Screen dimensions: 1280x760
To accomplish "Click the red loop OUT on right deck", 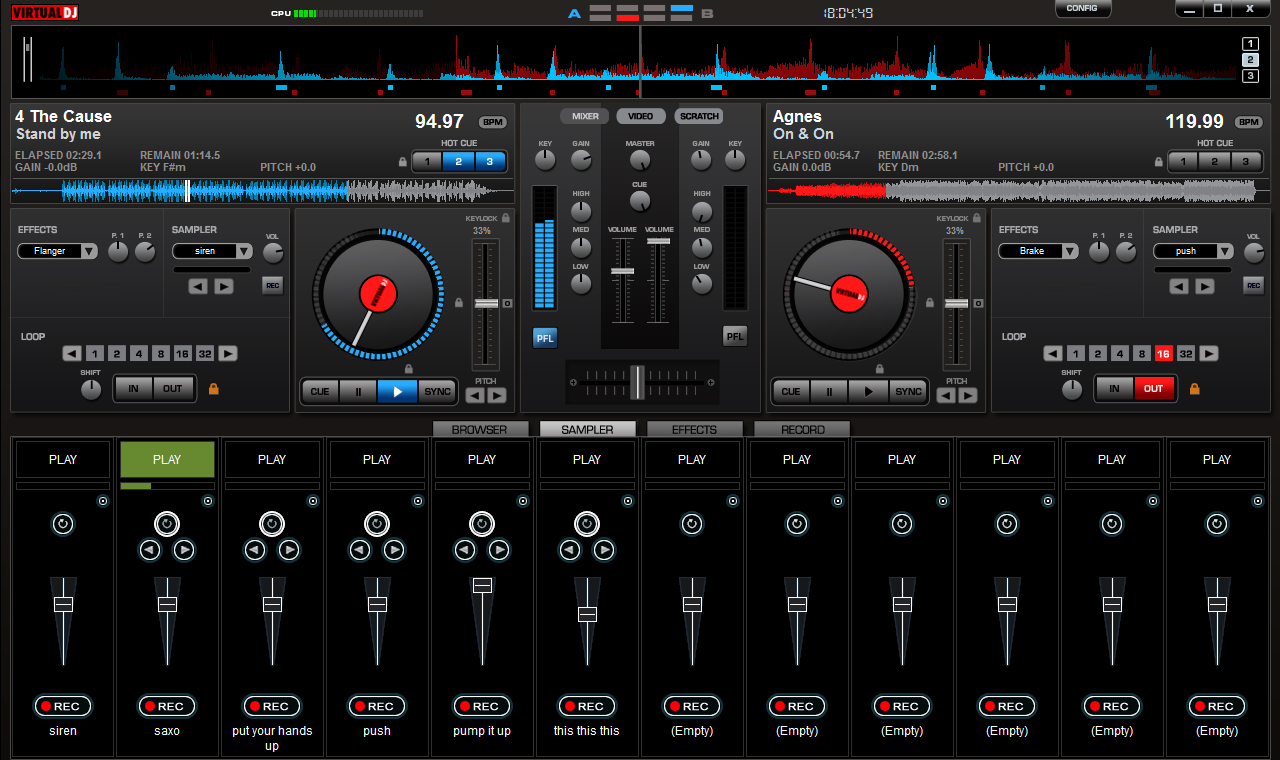I will 1153,388.
